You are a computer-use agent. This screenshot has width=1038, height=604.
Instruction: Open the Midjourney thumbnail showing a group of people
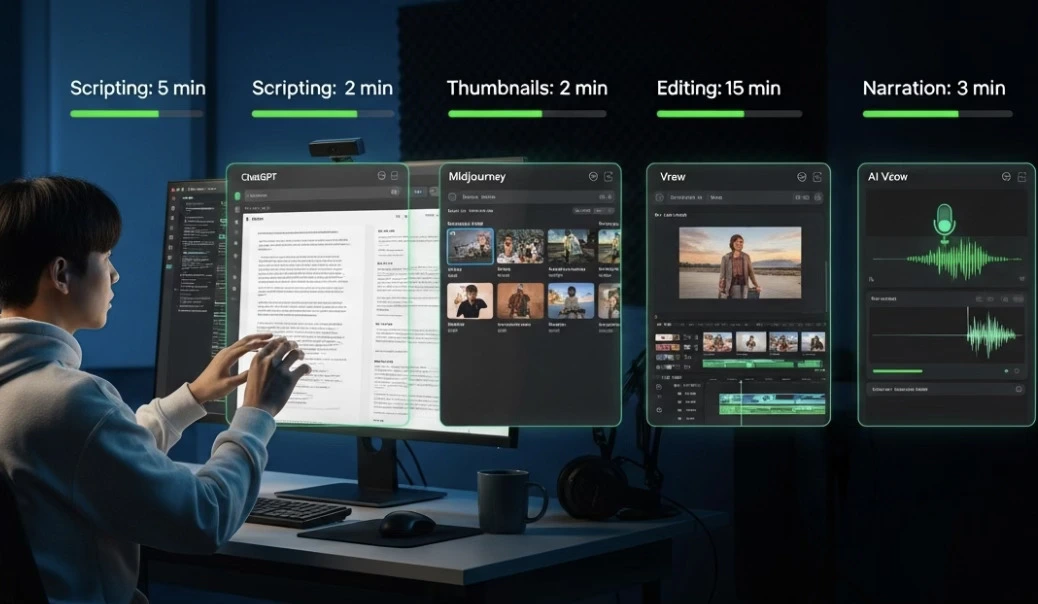point(520,247)
